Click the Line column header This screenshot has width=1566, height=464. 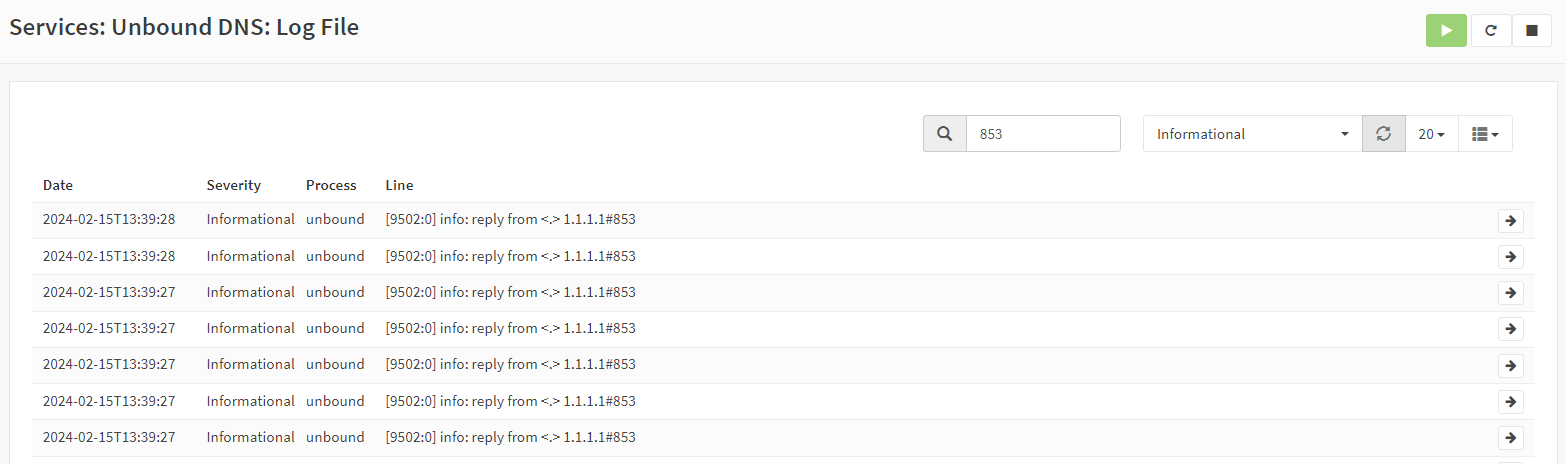(399, 185)
